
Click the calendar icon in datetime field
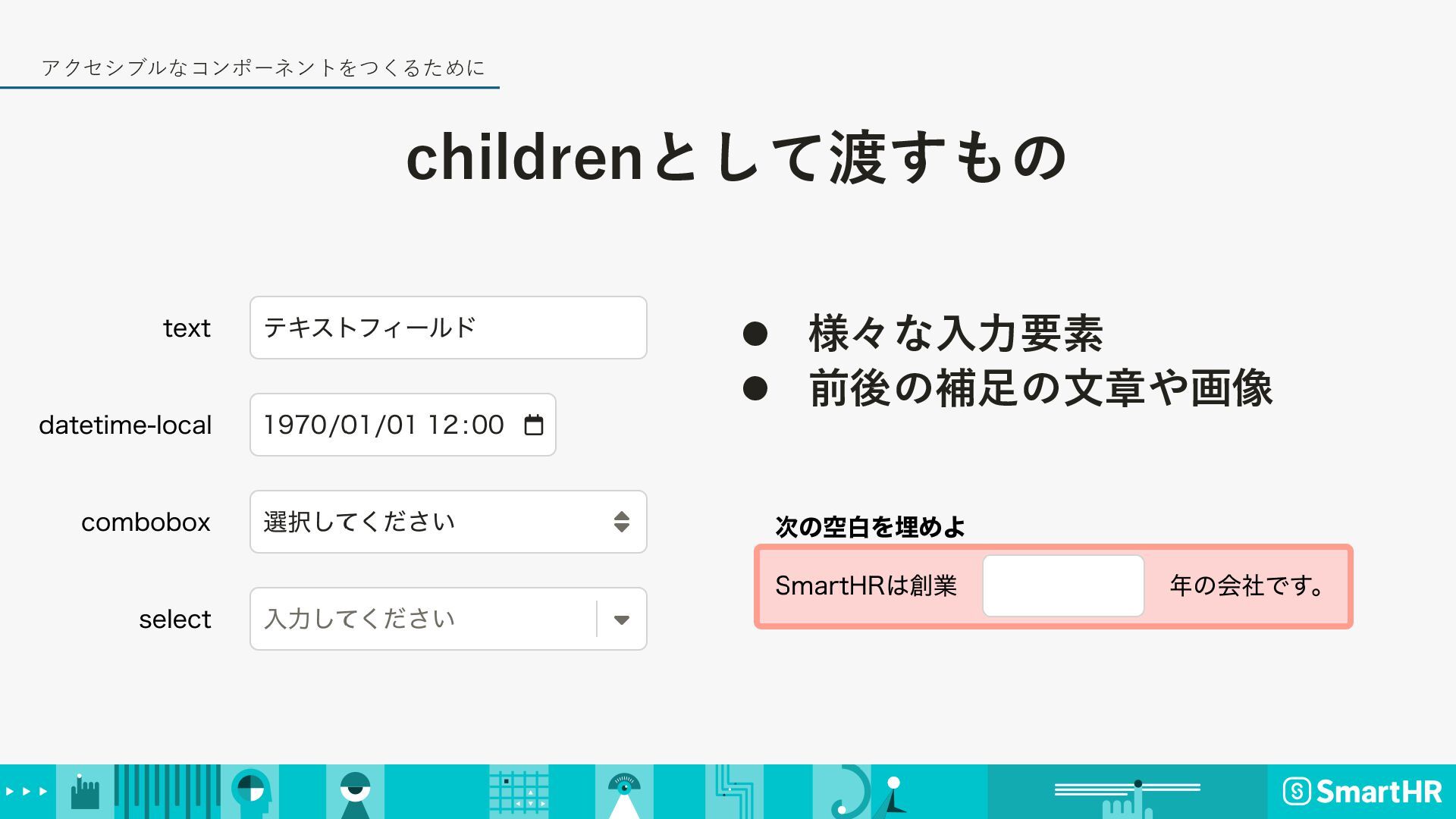pyautogui.click(x=534, y=425)
